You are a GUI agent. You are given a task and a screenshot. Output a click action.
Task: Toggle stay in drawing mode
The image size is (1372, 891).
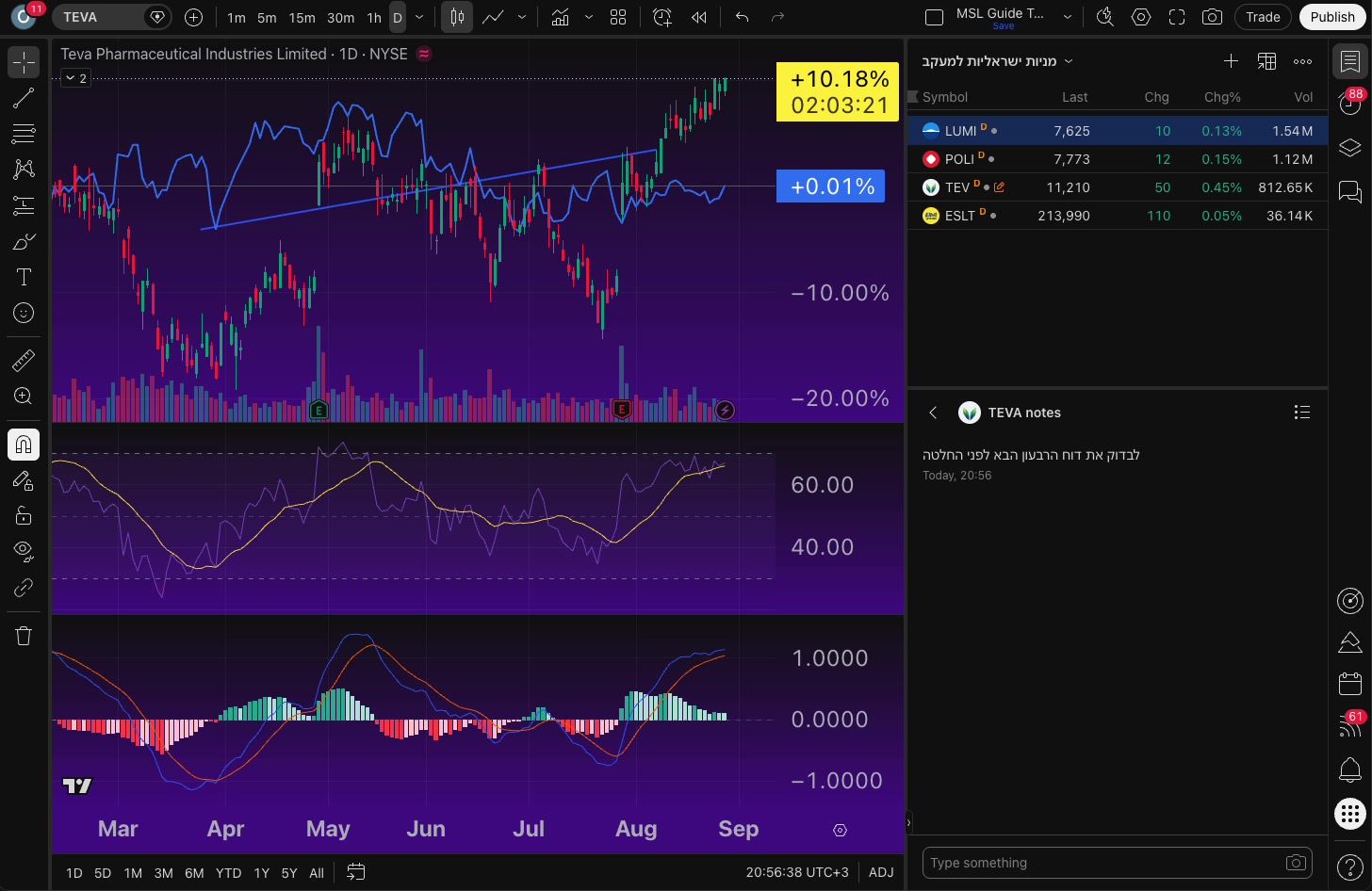[x=24, y=480]
